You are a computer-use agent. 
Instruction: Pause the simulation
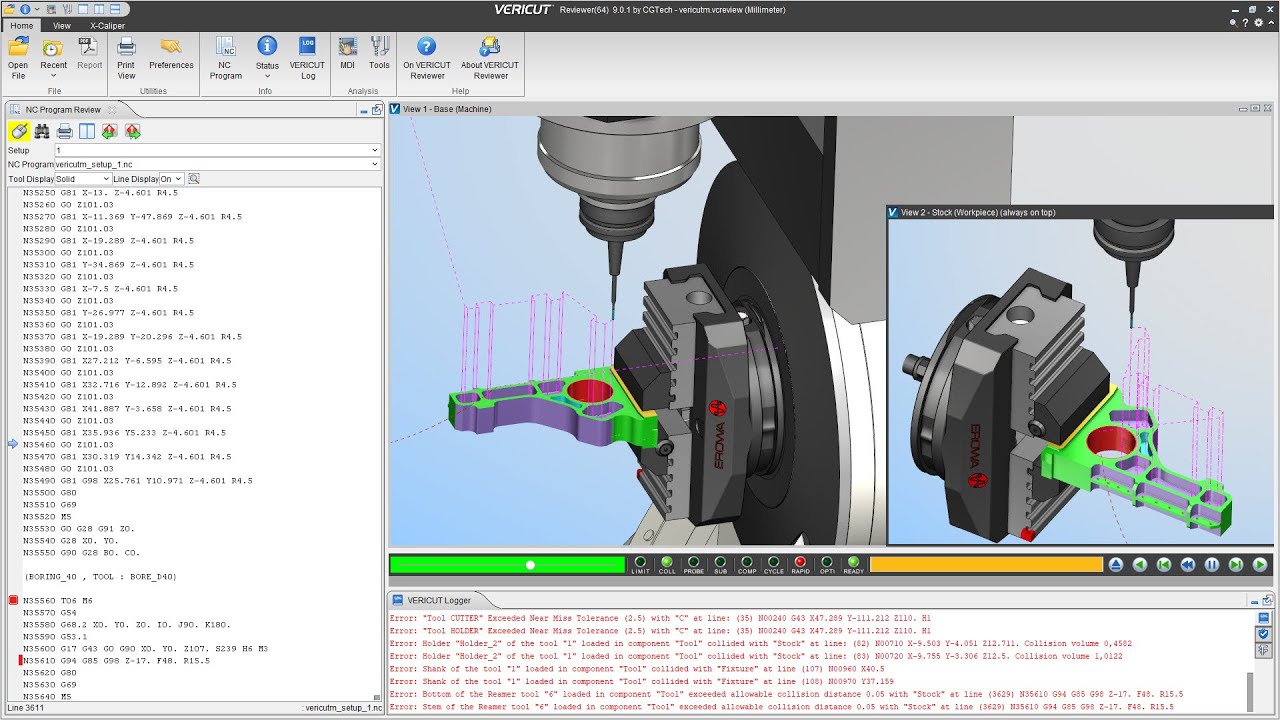click(1212, 565)
